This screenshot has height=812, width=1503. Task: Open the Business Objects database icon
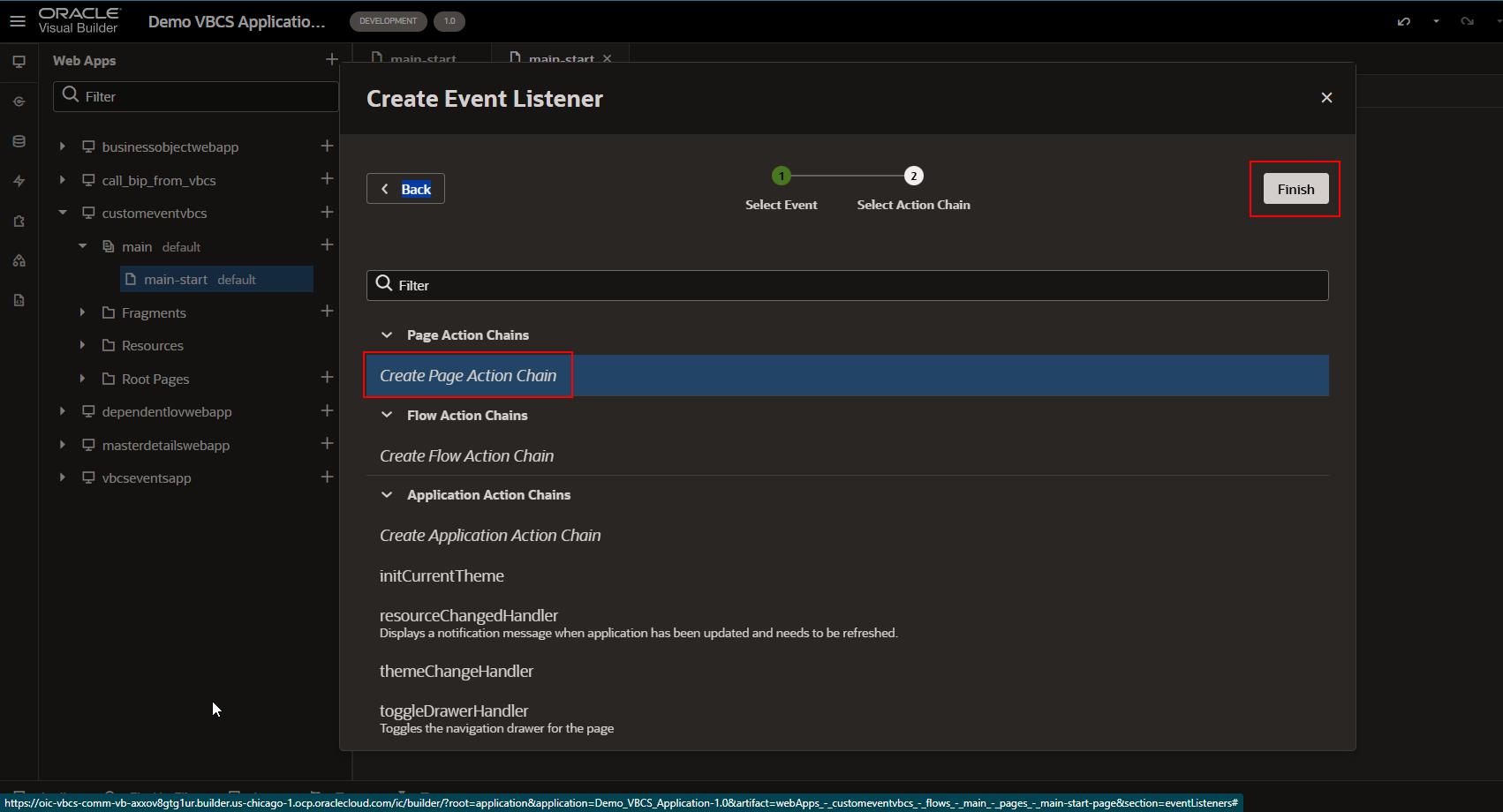point(19,141)
